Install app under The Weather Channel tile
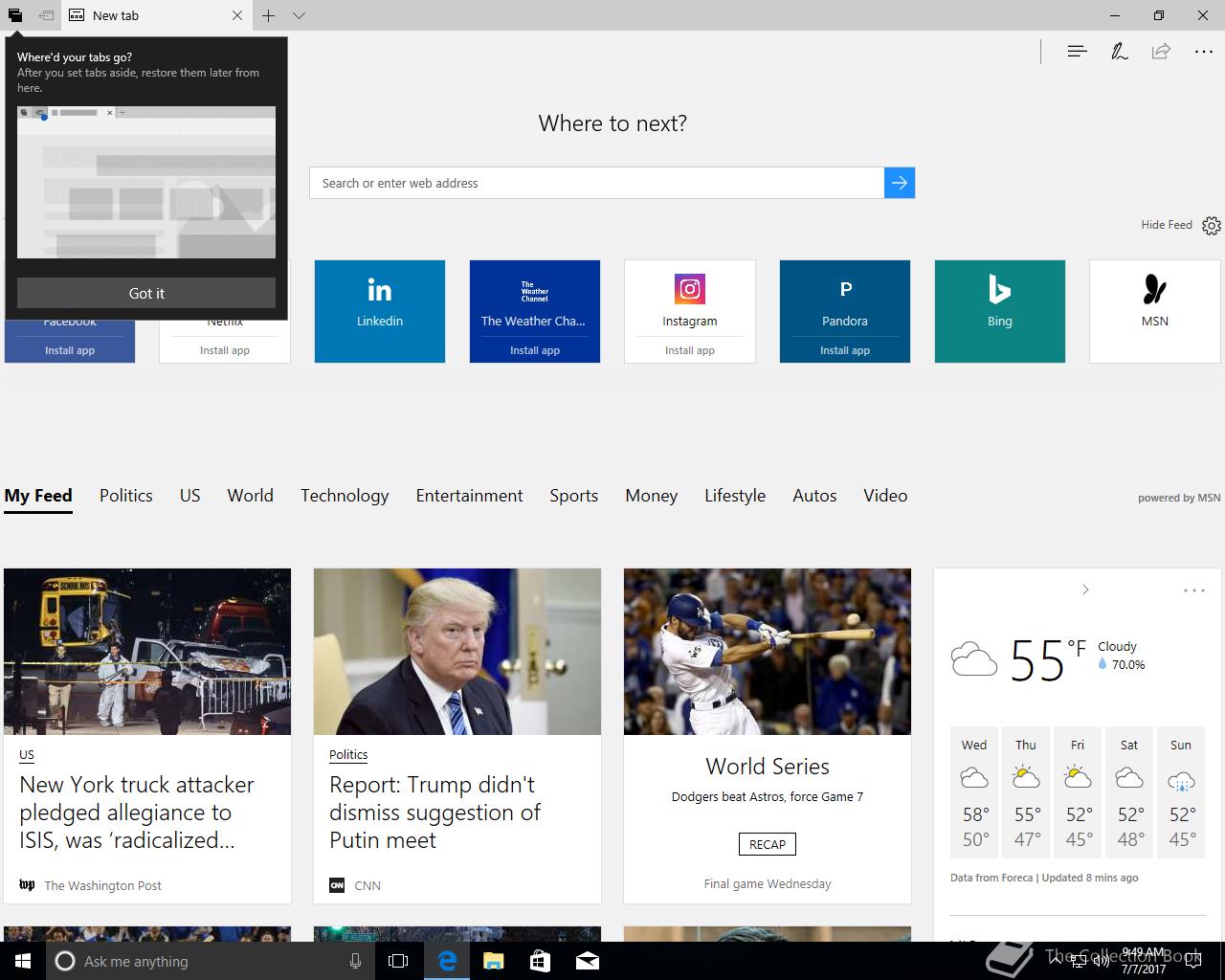 tap(535, 350)
